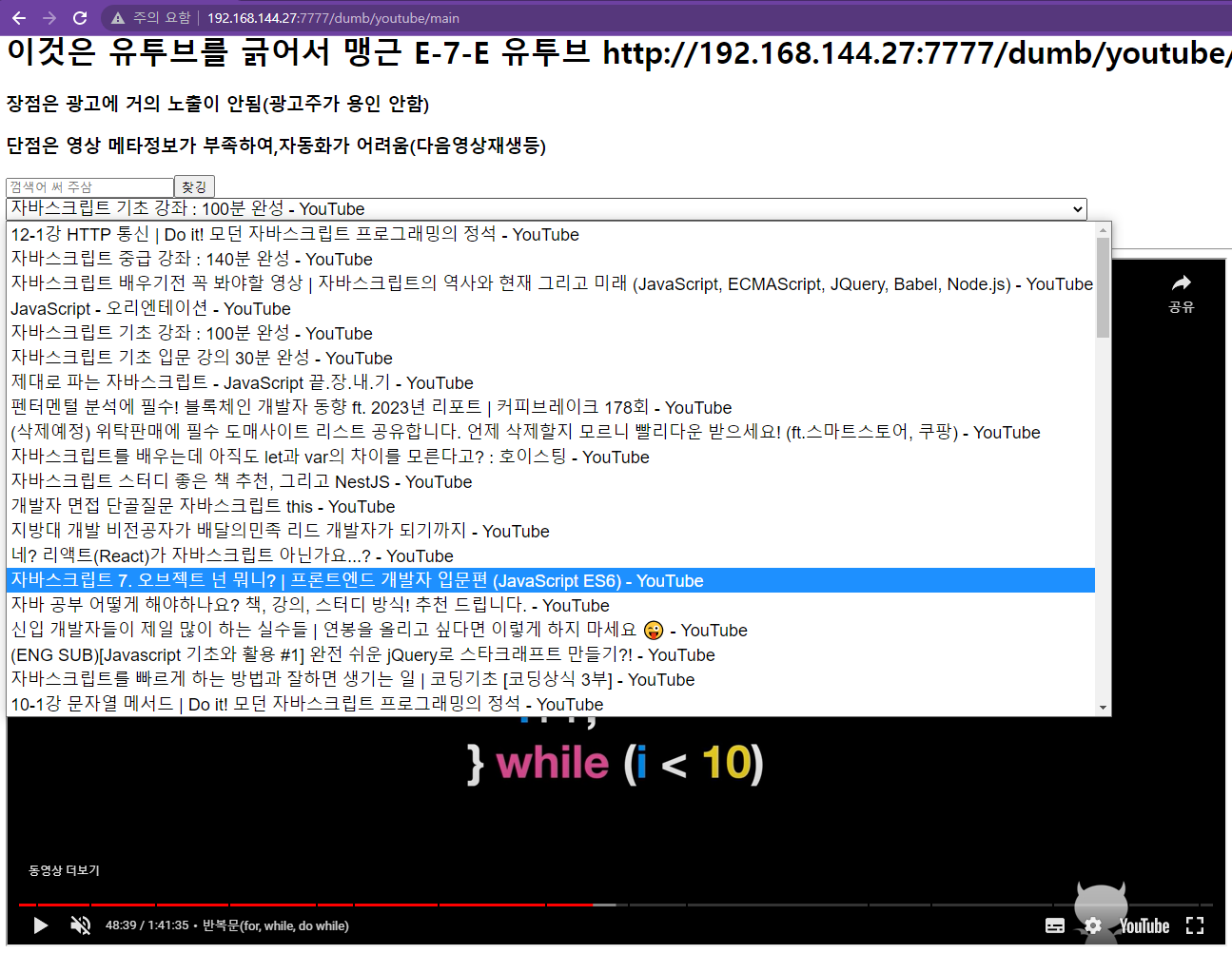The width and height of the screenshot is (1232, 954).
Task: Click the 찾깅 search button
Action: (195, 187)
